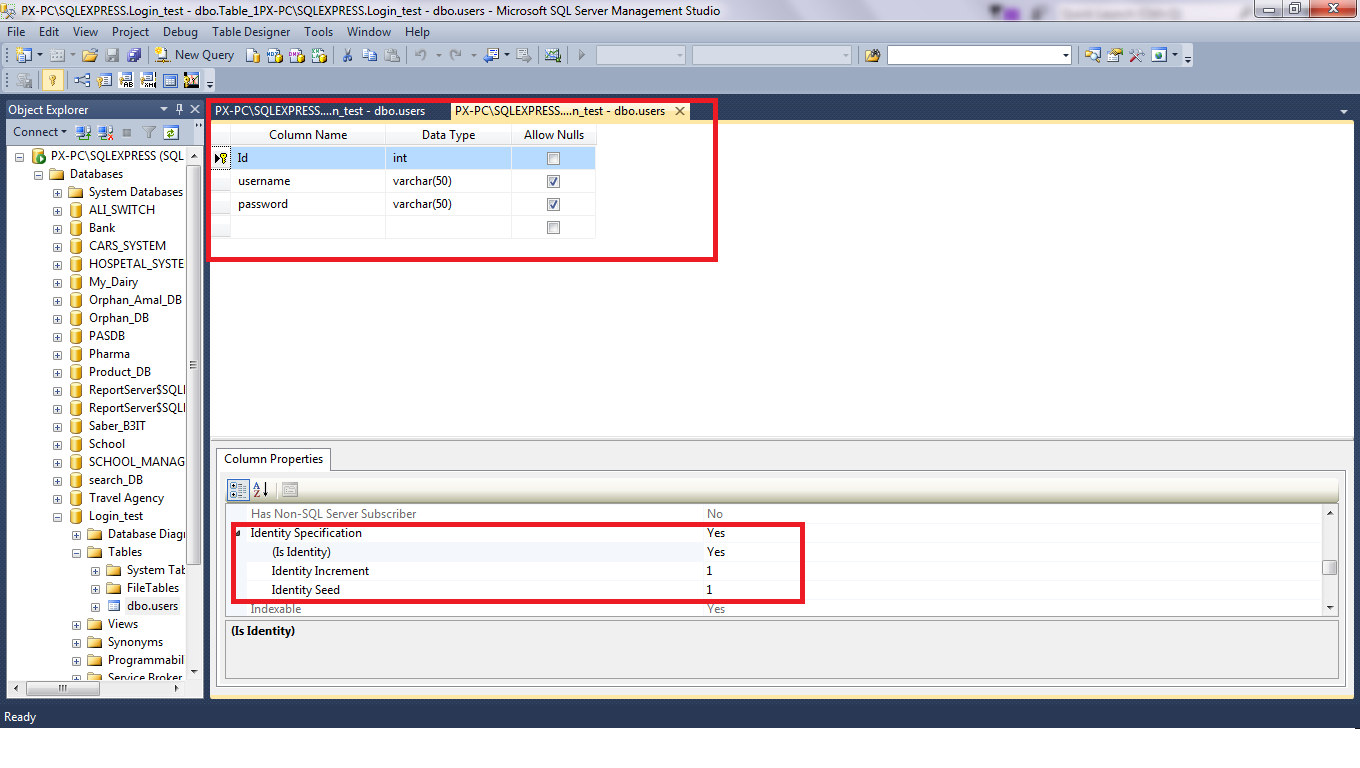Click the Analysis Services XMLA Query icon
The height and width of the screenshot is (768, 1360).
click(x=319, y=55)
